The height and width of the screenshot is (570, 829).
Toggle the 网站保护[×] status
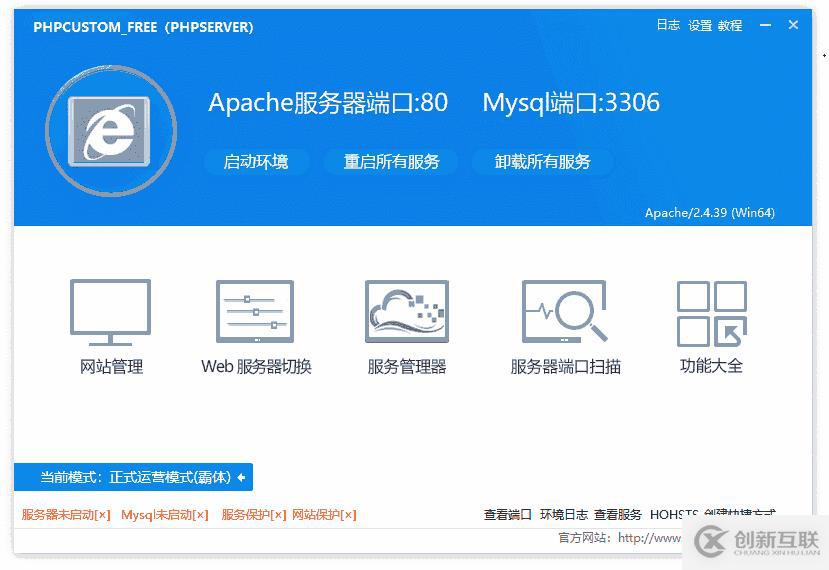[x=324, y=514]
